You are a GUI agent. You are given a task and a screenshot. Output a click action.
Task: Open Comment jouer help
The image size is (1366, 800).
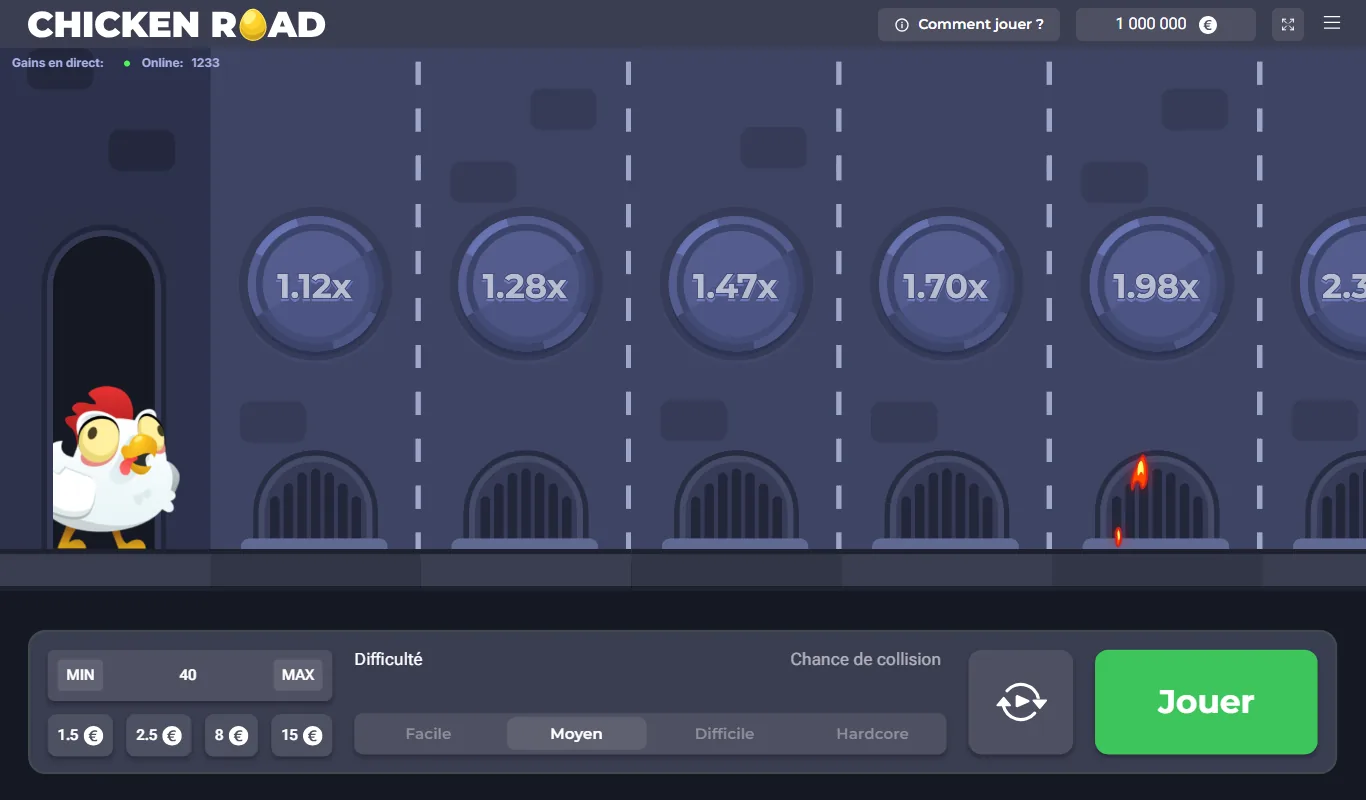click(968, 25)
